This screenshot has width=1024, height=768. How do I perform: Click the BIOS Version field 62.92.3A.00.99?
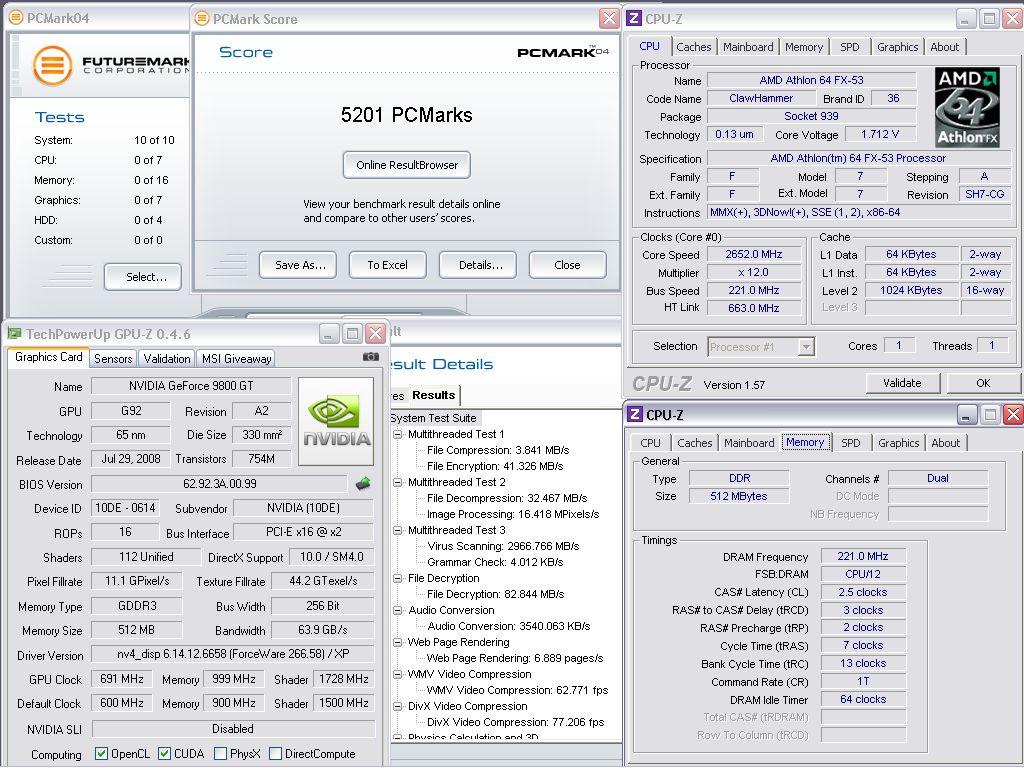click(219, 484)
